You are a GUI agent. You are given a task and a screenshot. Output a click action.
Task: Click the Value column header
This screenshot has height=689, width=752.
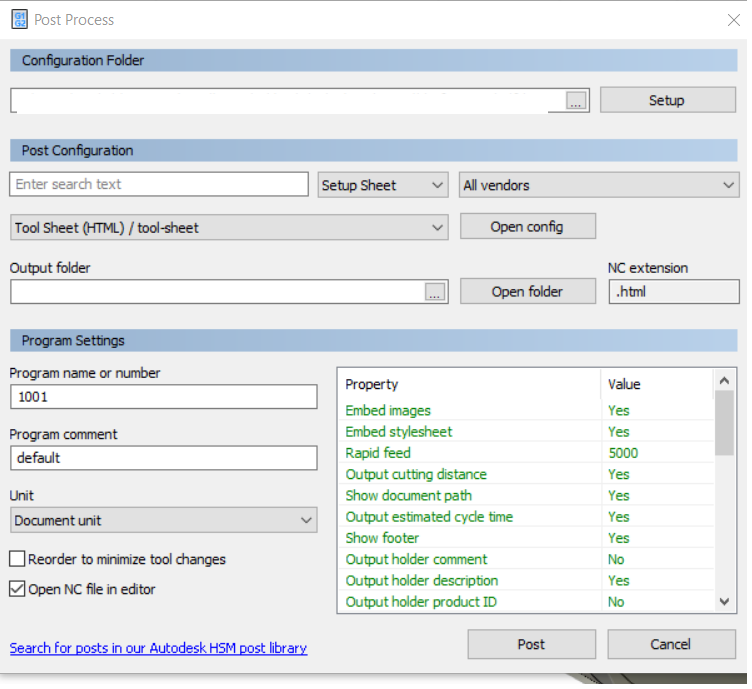tap(658, 384)
